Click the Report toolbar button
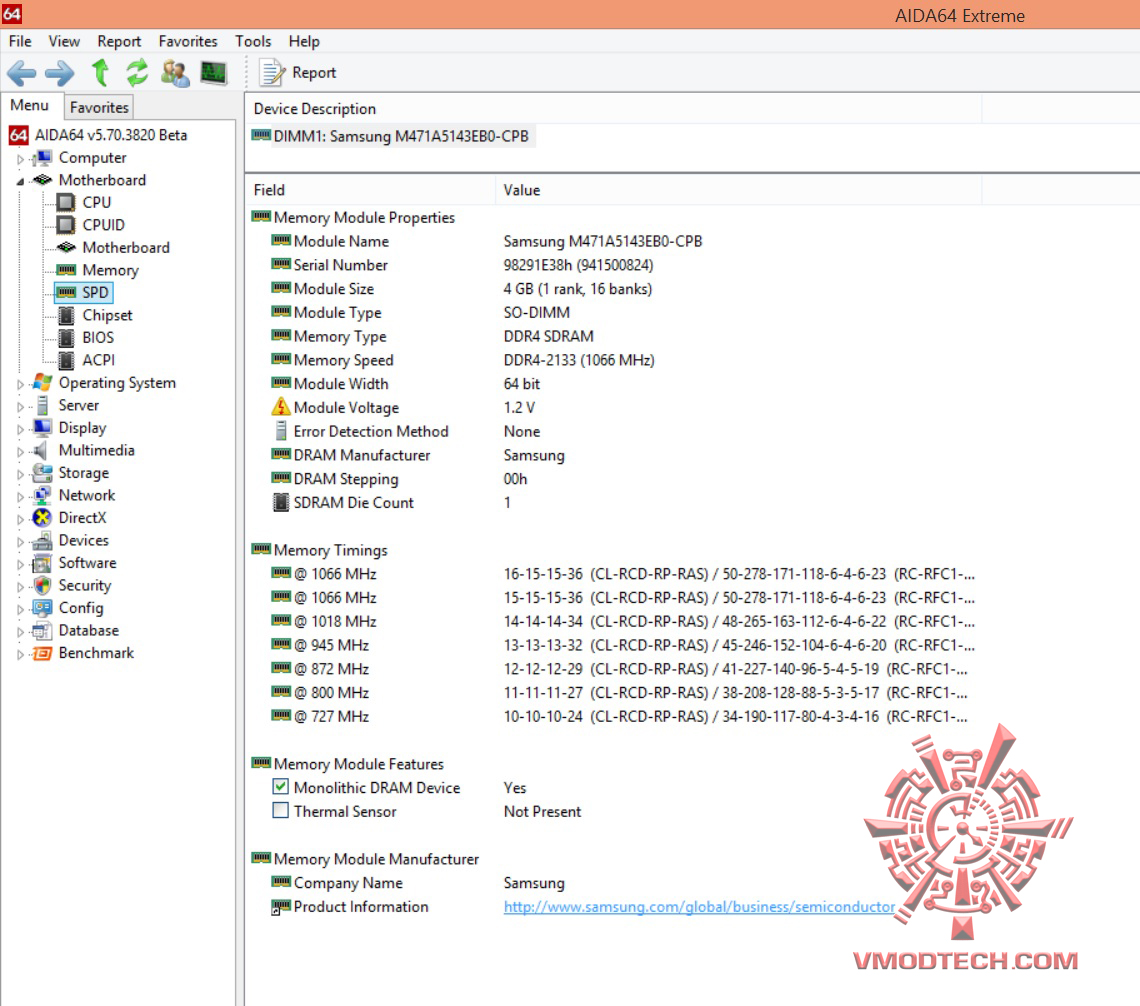This screenshot has width=1140, height=1006. [297, 73]
